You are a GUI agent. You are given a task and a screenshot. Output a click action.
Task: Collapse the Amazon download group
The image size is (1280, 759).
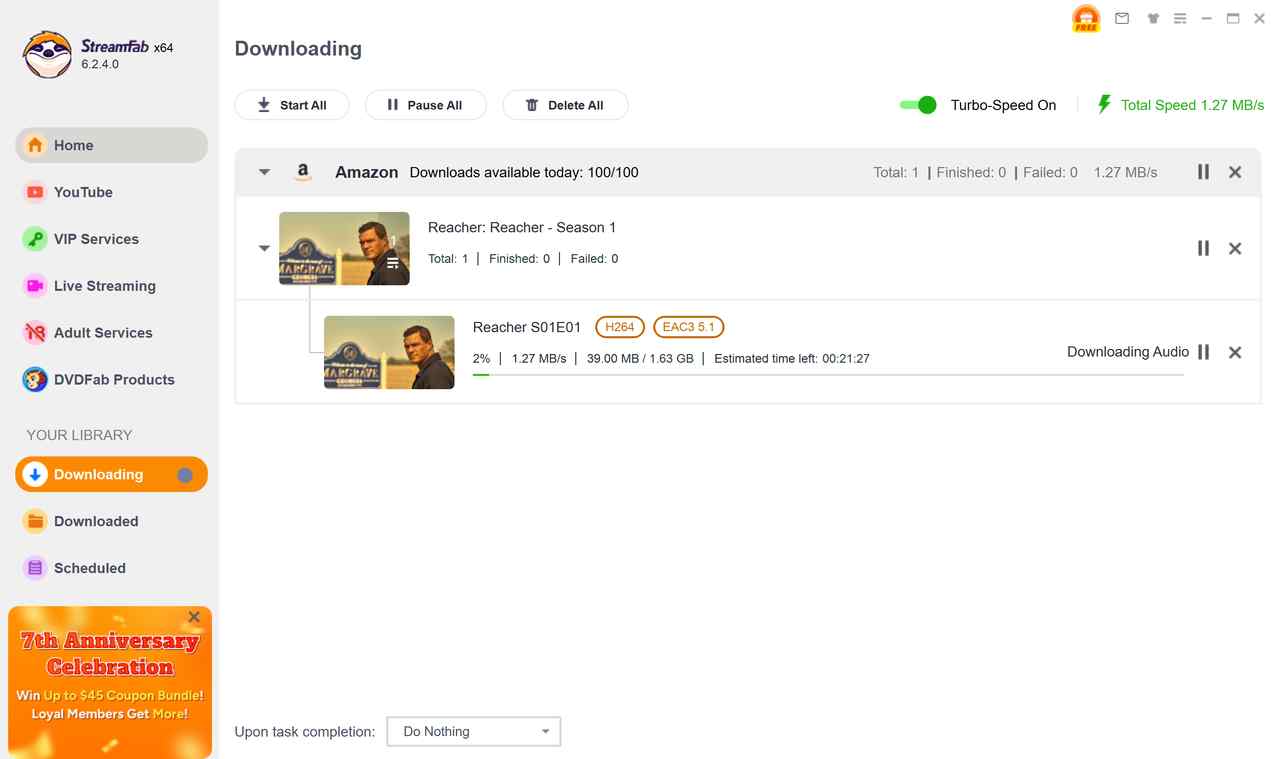[x=264, y=172]
